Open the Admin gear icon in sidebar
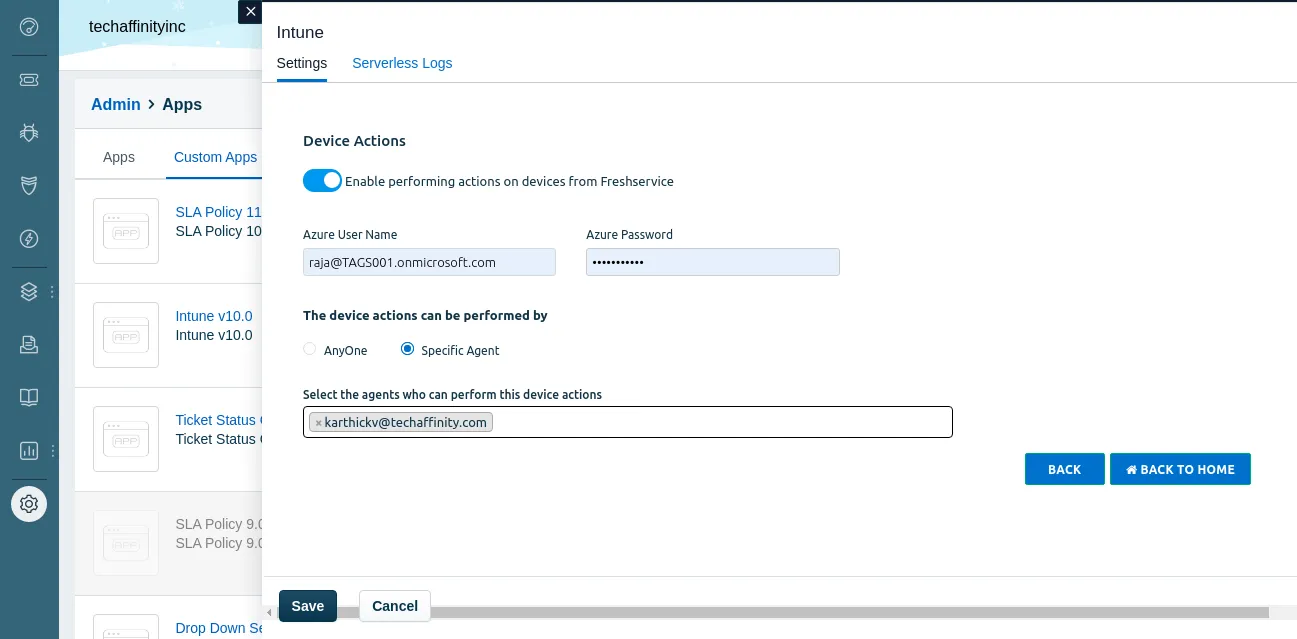This screenshot has height=639, width=1297. [x=29, y=503]
